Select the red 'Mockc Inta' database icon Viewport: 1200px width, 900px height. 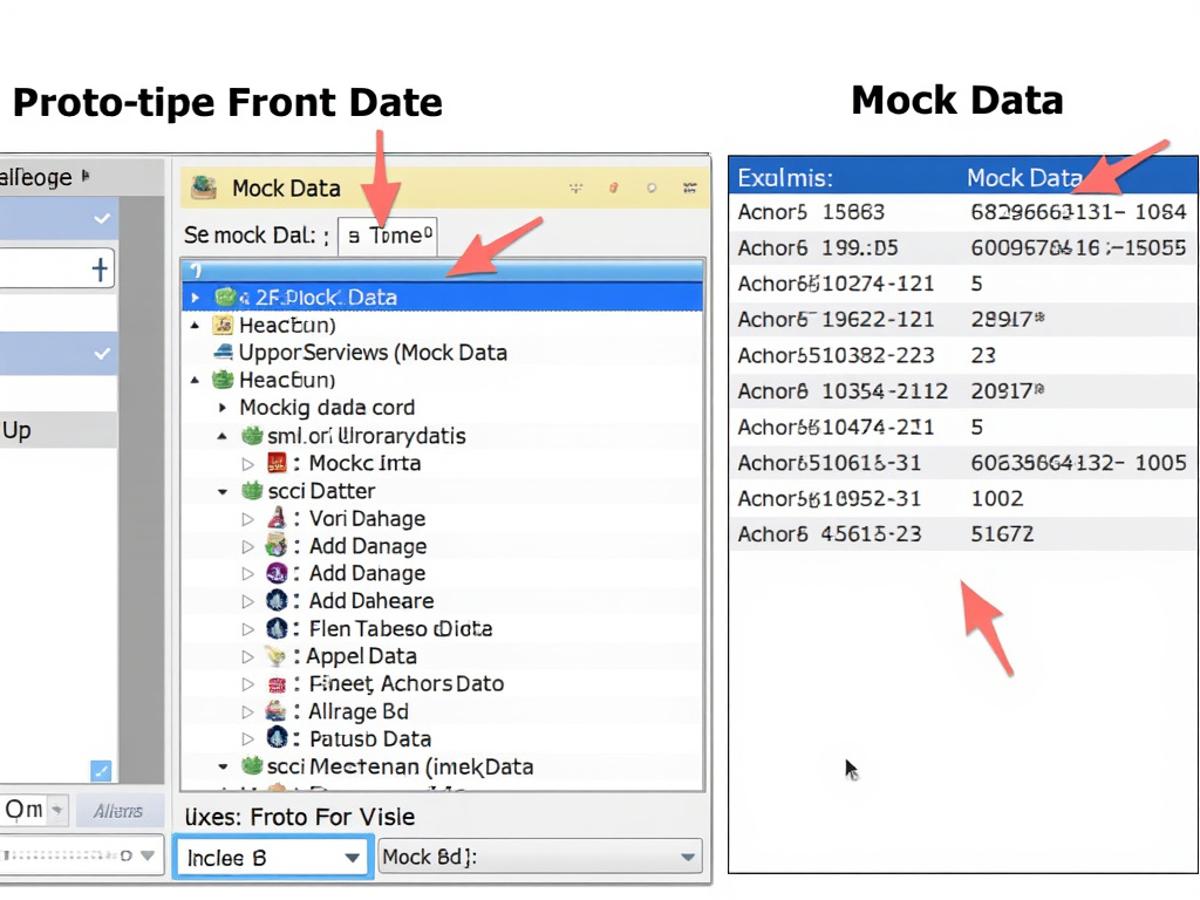(275, 463)
